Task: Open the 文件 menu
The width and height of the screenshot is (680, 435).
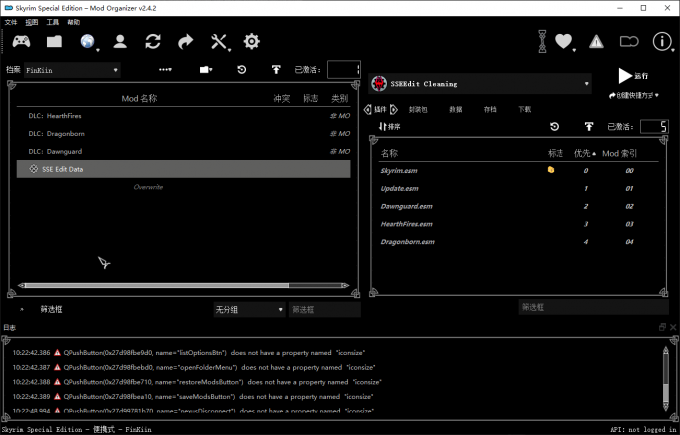Action: click(10, 22)
